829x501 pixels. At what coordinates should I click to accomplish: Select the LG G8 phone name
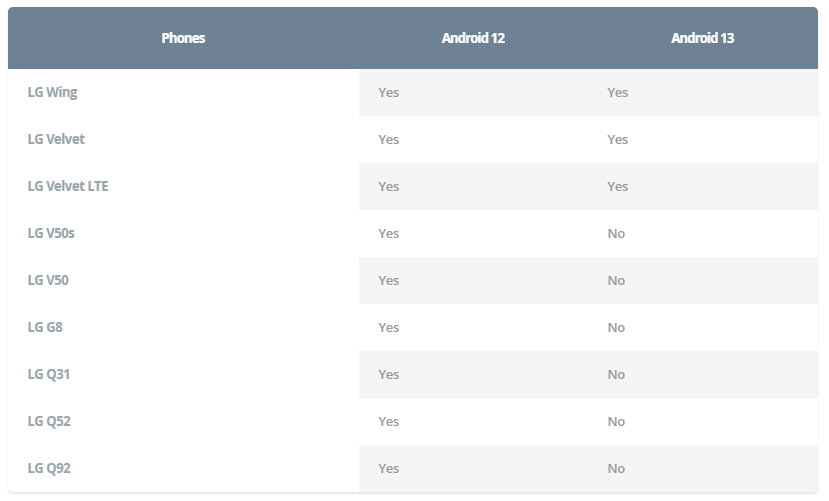(x=45, y=327)
